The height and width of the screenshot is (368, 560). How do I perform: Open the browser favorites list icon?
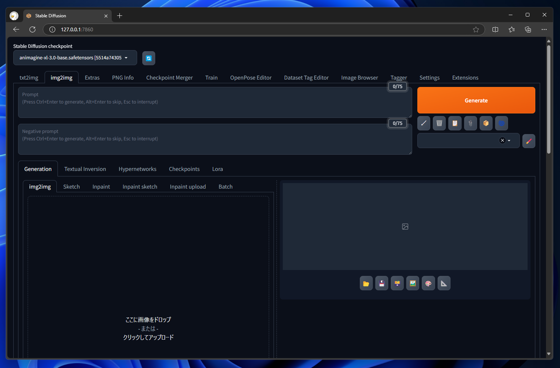[x=511, y=29]
